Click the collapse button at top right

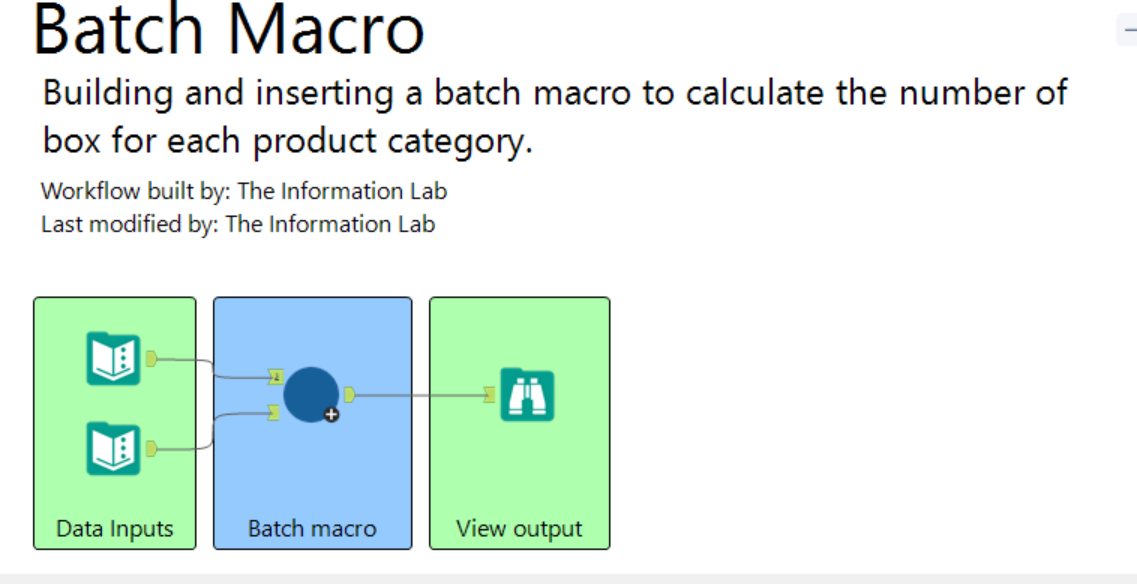click(x=1127, y=30)
